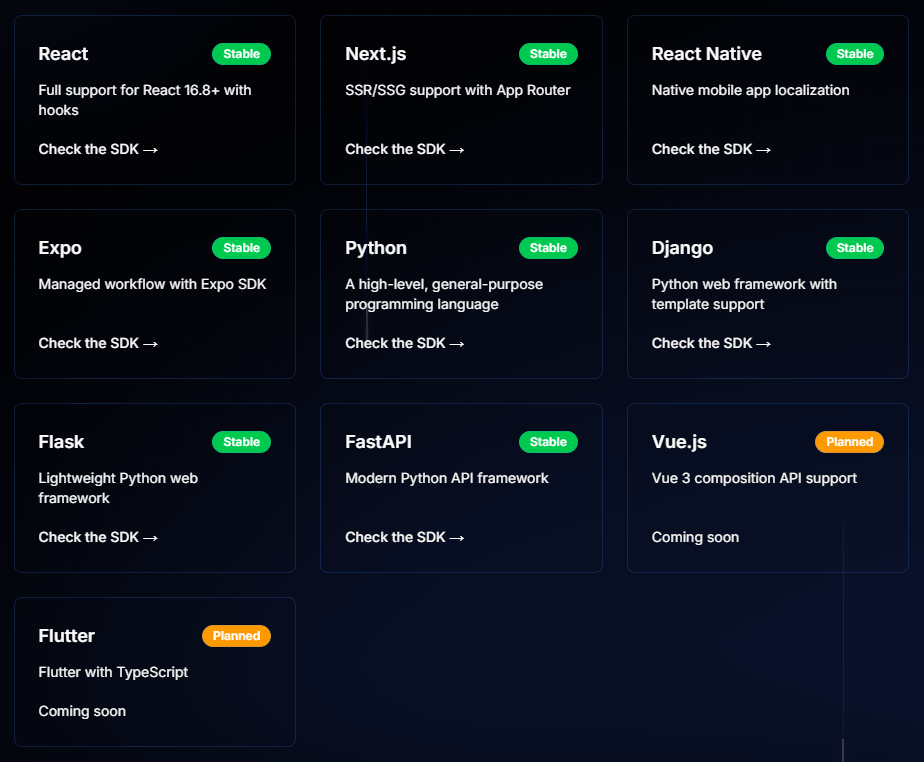Screen dimensions: 924x762
Task: Click the Stable badge on the Expo card
Action: click(242, 248)
